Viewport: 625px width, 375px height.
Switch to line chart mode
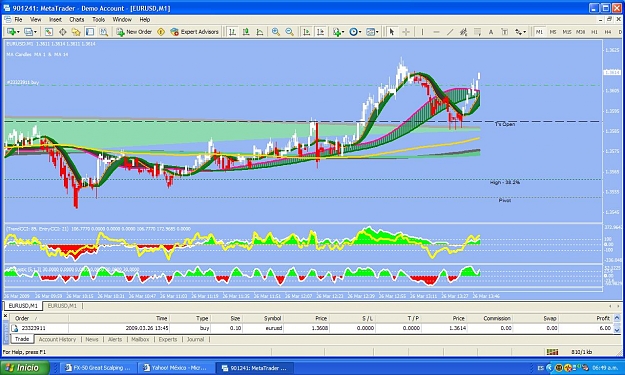[259, 32]
